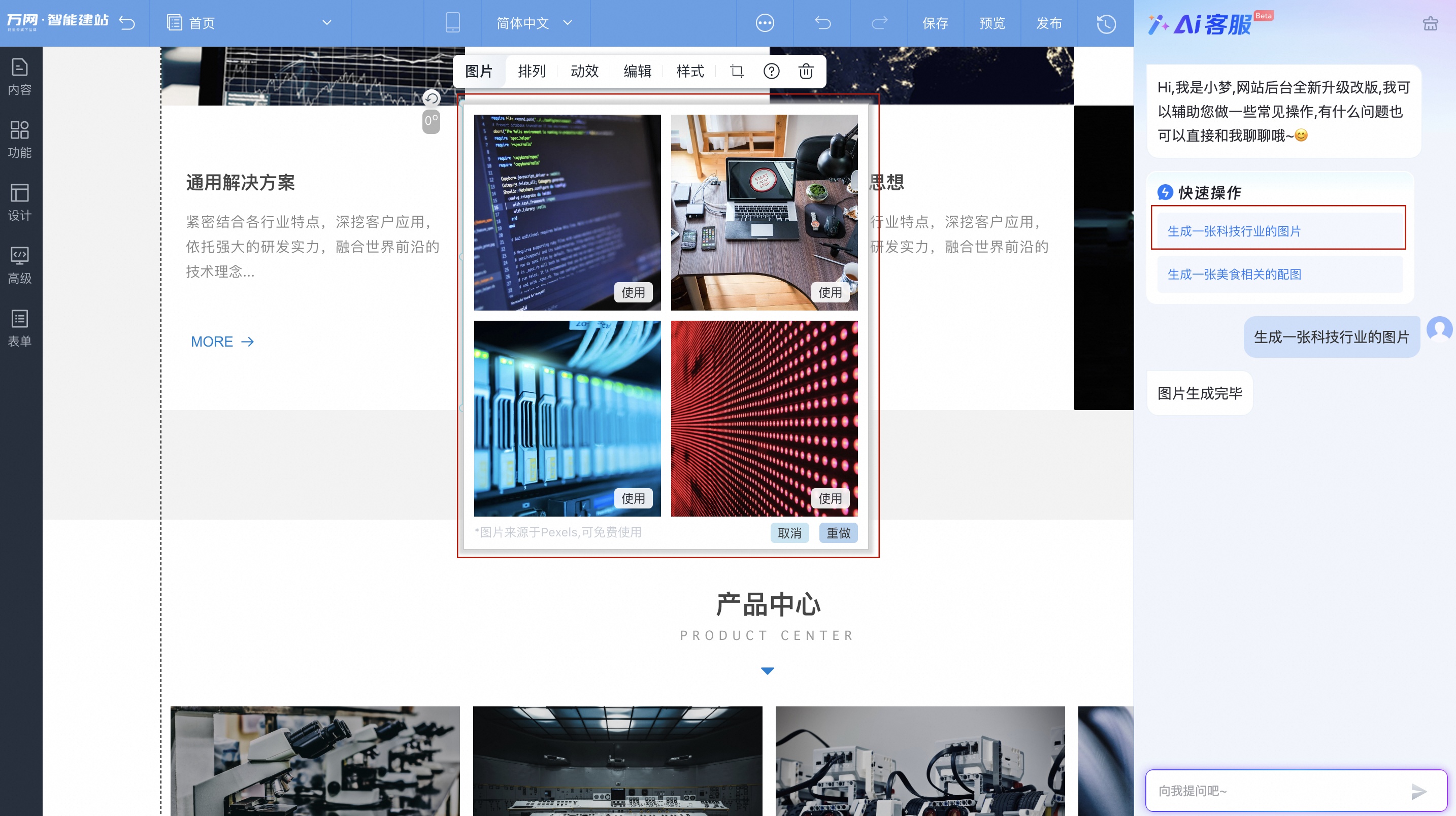Open the 功能 panel in left sidebar
The width and height of the screenshot is (1456, 816).
tap(20, 139)
